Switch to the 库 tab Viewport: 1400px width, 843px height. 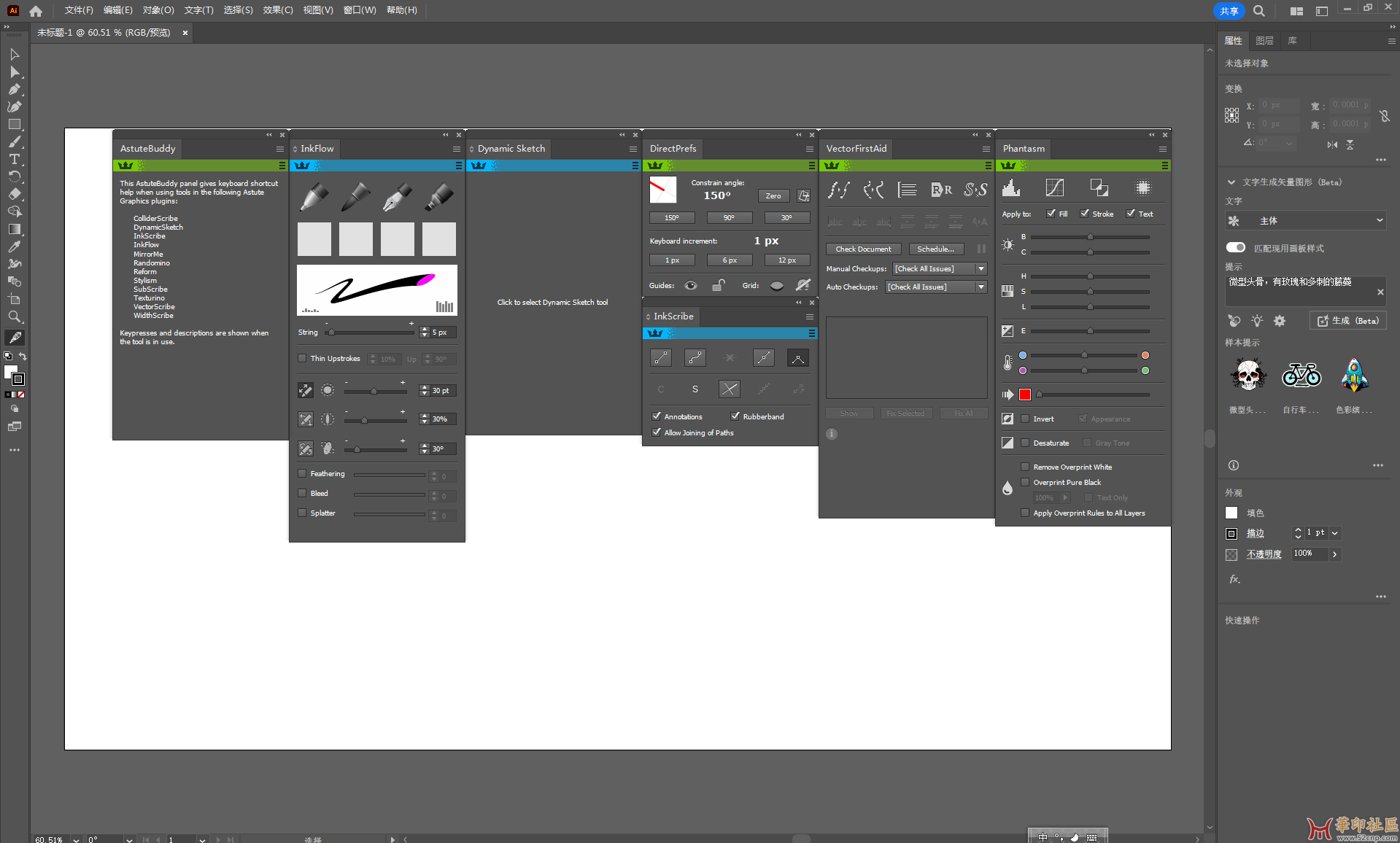[x=1293, y=41]
